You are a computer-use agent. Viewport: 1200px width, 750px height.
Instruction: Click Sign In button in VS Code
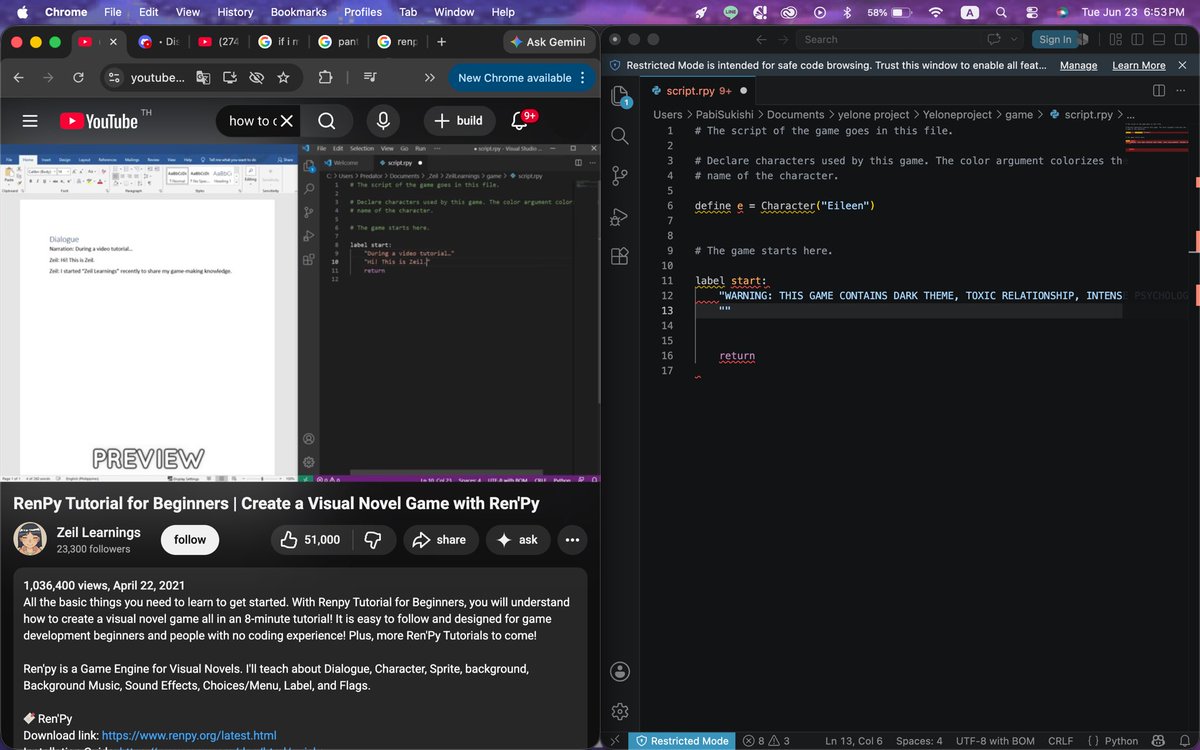click(1055, 39)
